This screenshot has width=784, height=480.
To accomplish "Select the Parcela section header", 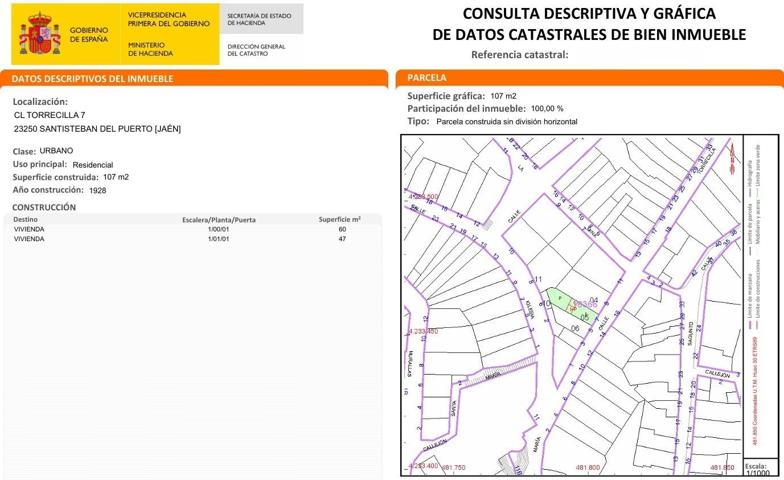I will click(428, 78).
